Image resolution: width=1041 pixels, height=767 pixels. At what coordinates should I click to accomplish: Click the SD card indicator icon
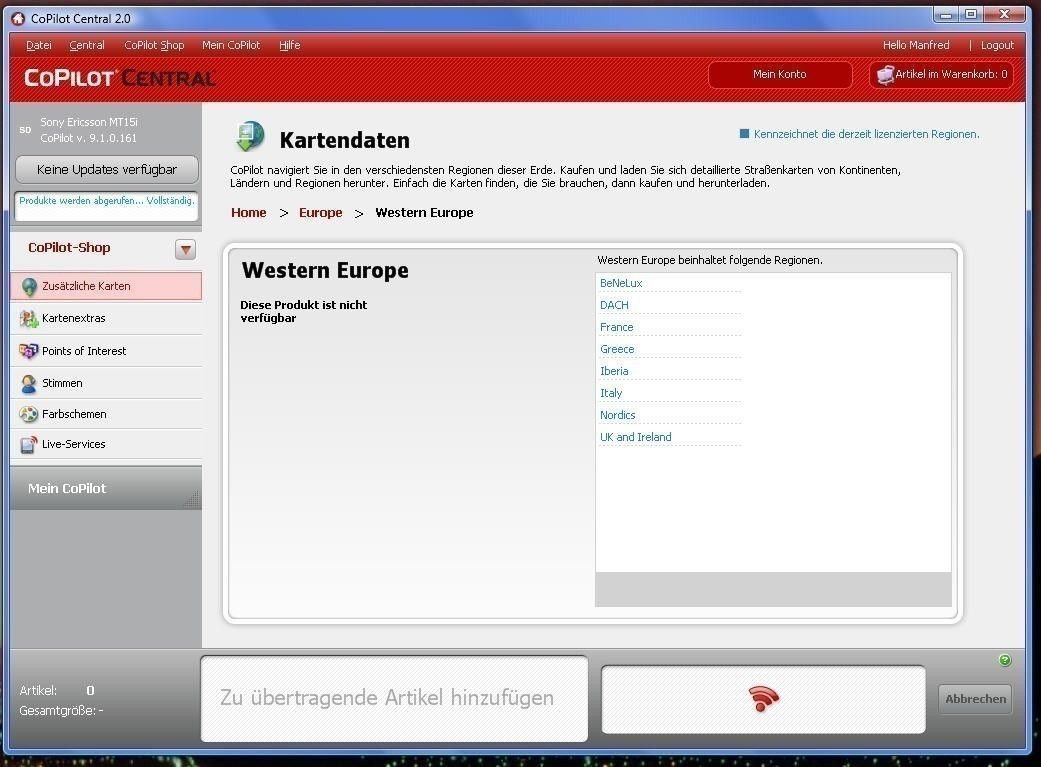pos(25,129)
